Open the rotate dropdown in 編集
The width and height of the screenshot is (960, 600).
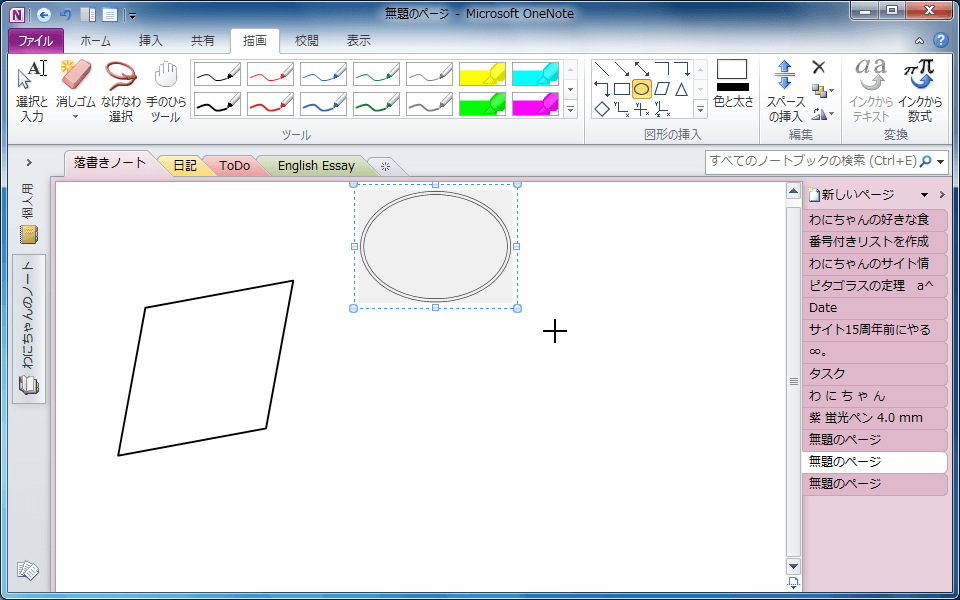[x=822, y=113]
